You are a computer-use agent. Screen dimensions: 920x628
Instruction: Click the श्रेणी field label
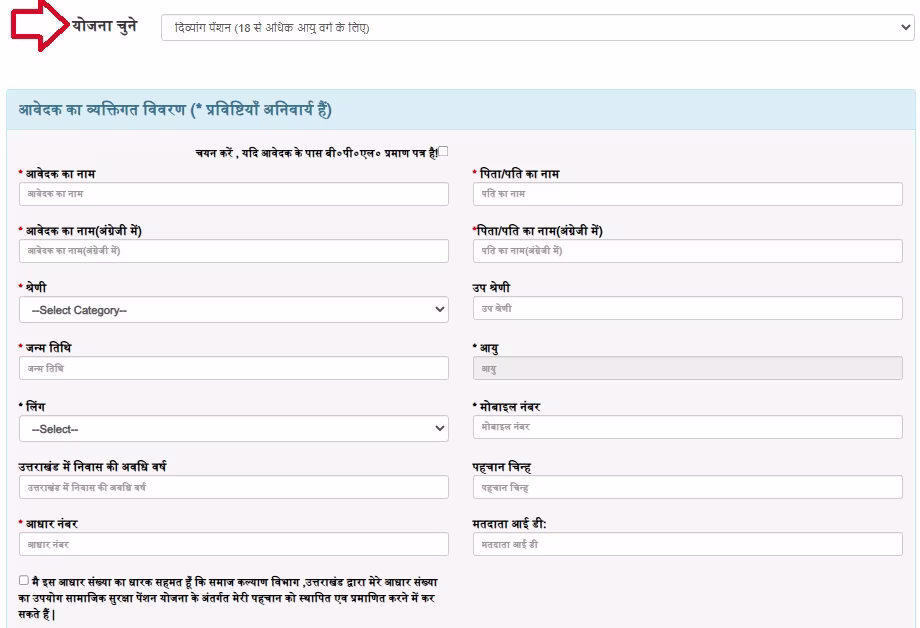35,288
